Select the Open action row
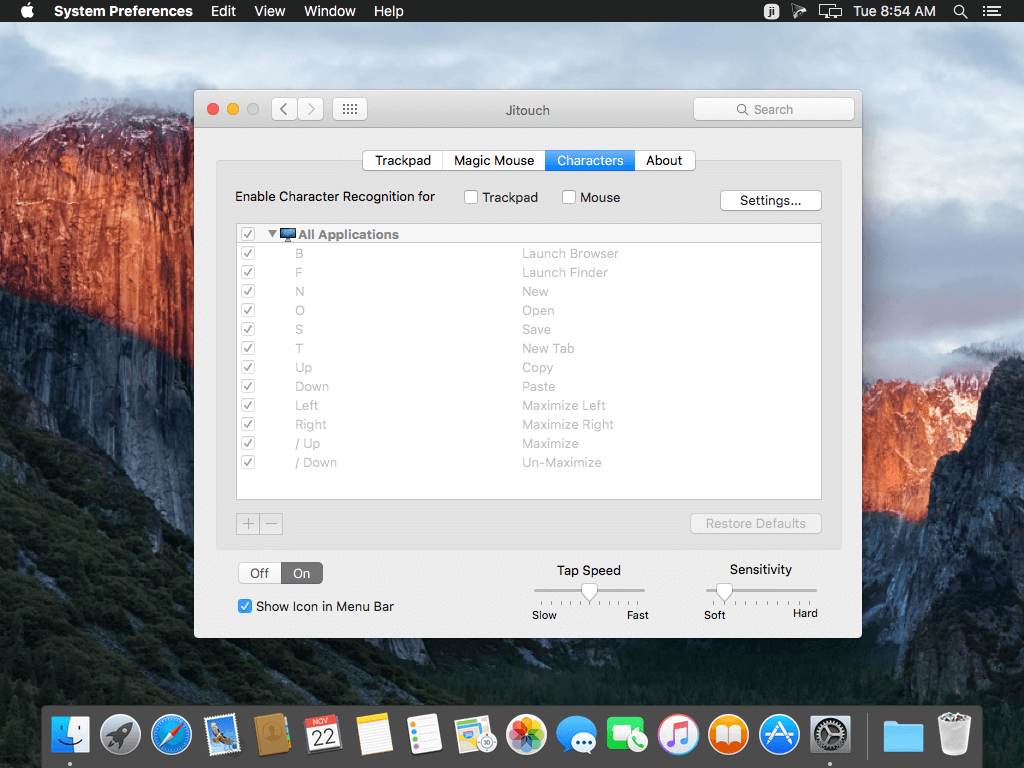Viewport: 1024px width, 768px height. pyautogui.click(x=528, y=310)
